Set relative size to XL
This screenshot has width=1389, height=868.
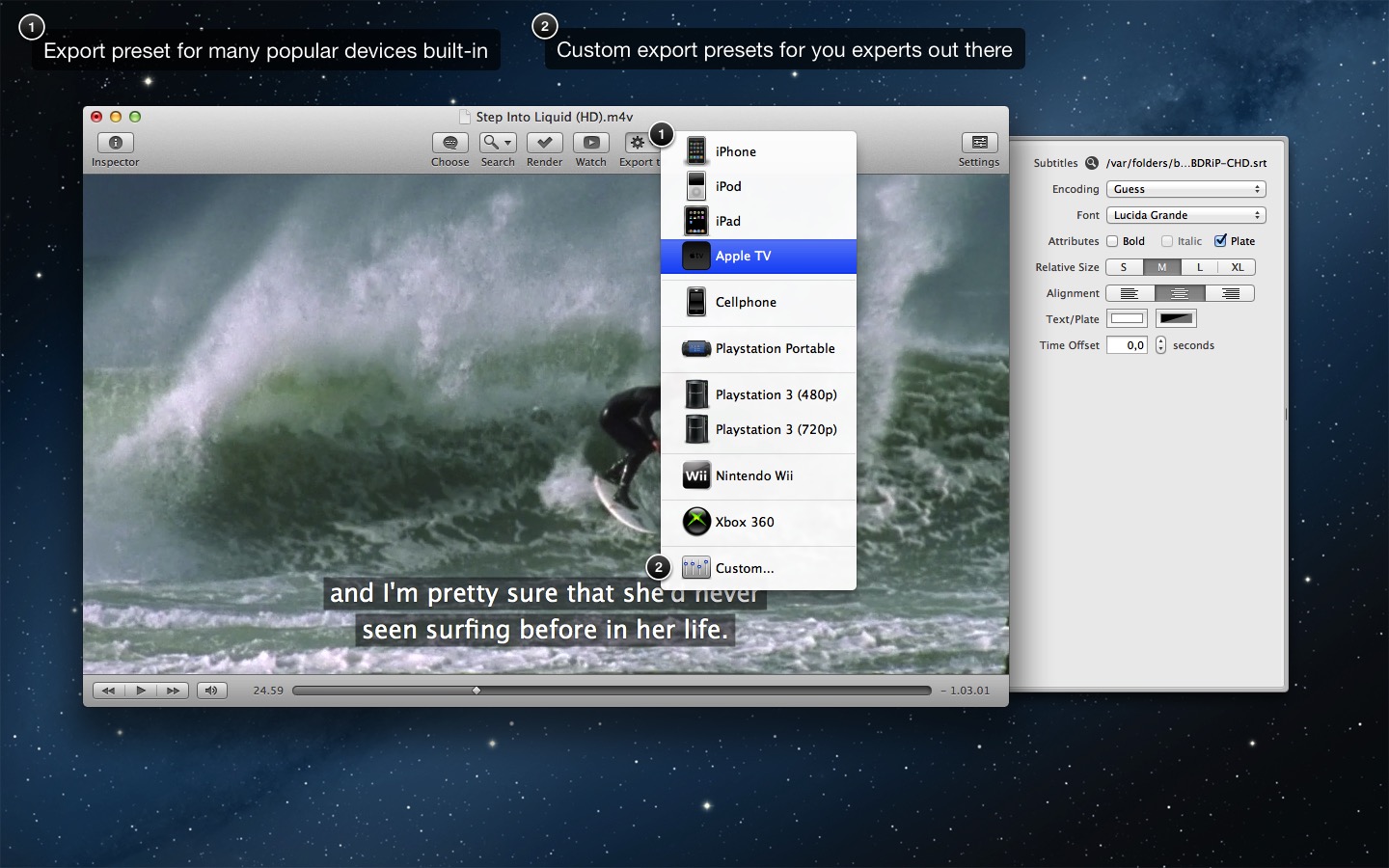point(1237,267)
